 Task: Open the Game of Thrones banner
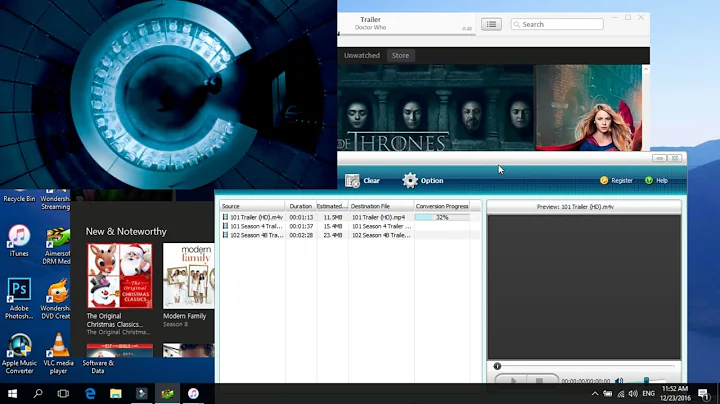436,108
